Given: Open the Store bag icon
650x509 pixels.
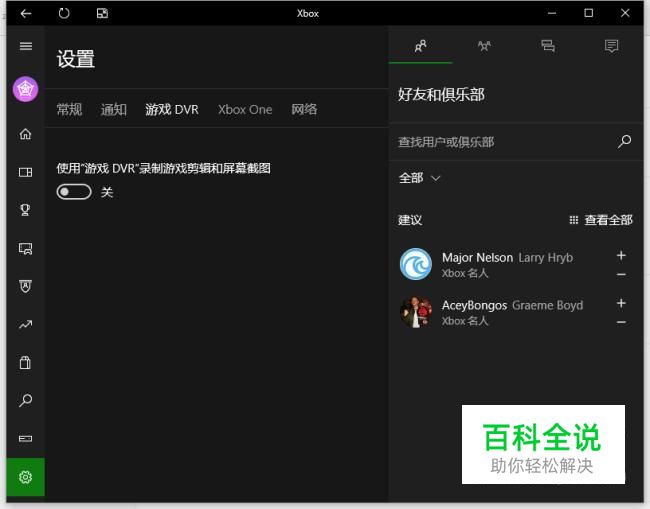Looking at the screenshot, I should (25, 362).
